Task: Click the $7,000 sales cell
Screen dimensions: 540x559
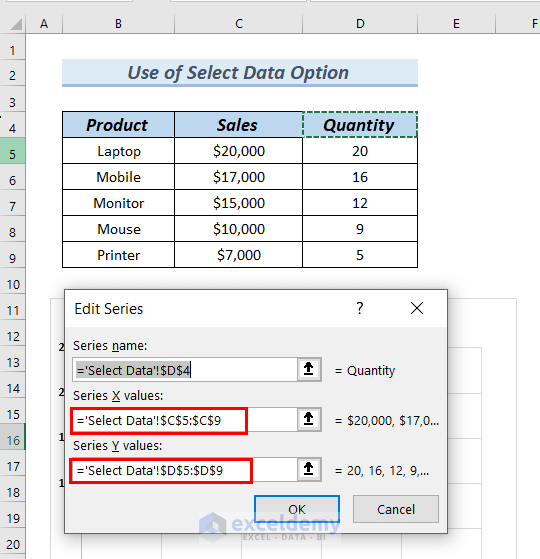Action: (238, 255)
